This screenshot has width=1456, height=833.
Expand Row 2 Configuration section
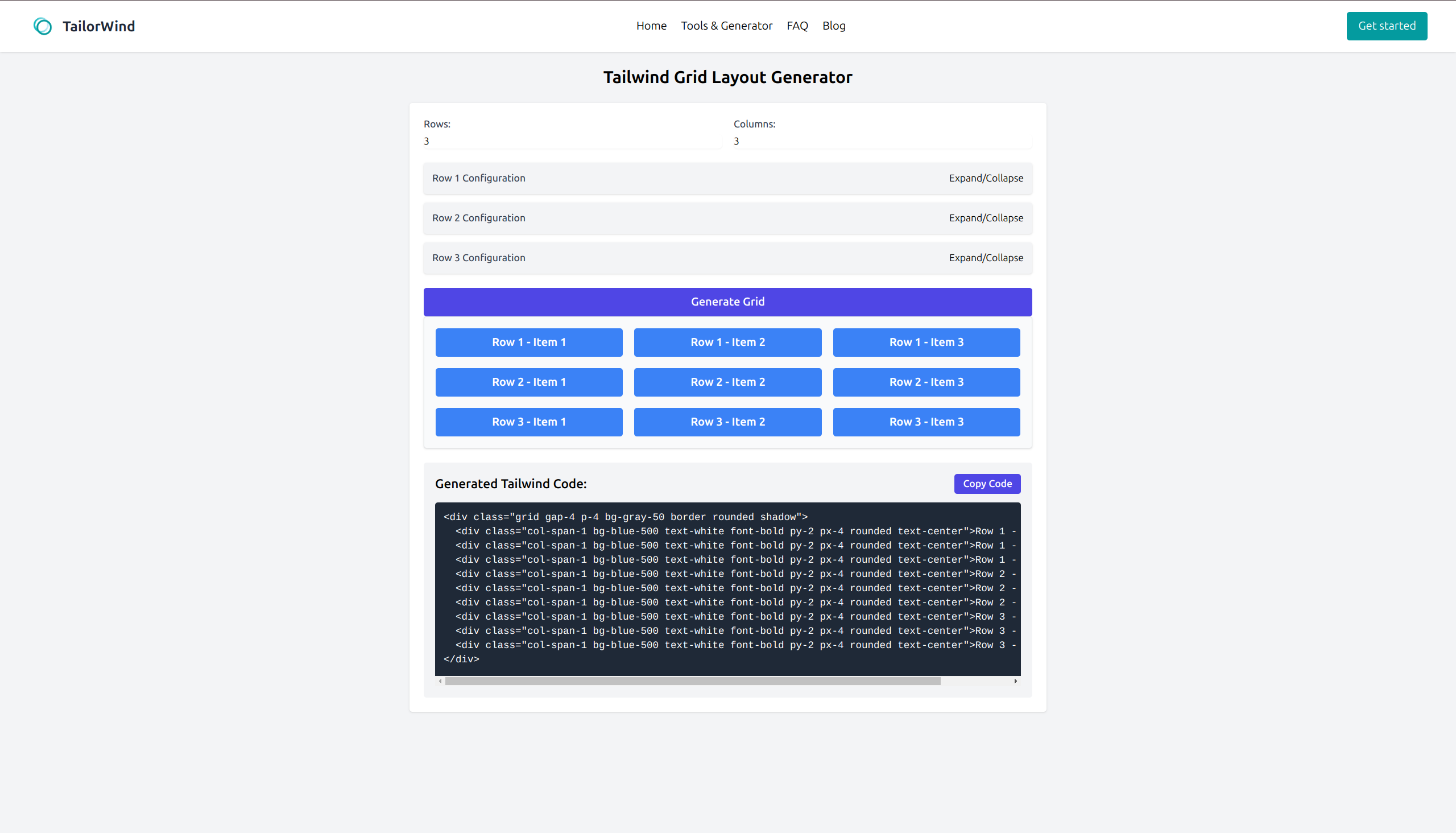pyautogui.click(x=985, y=217)
